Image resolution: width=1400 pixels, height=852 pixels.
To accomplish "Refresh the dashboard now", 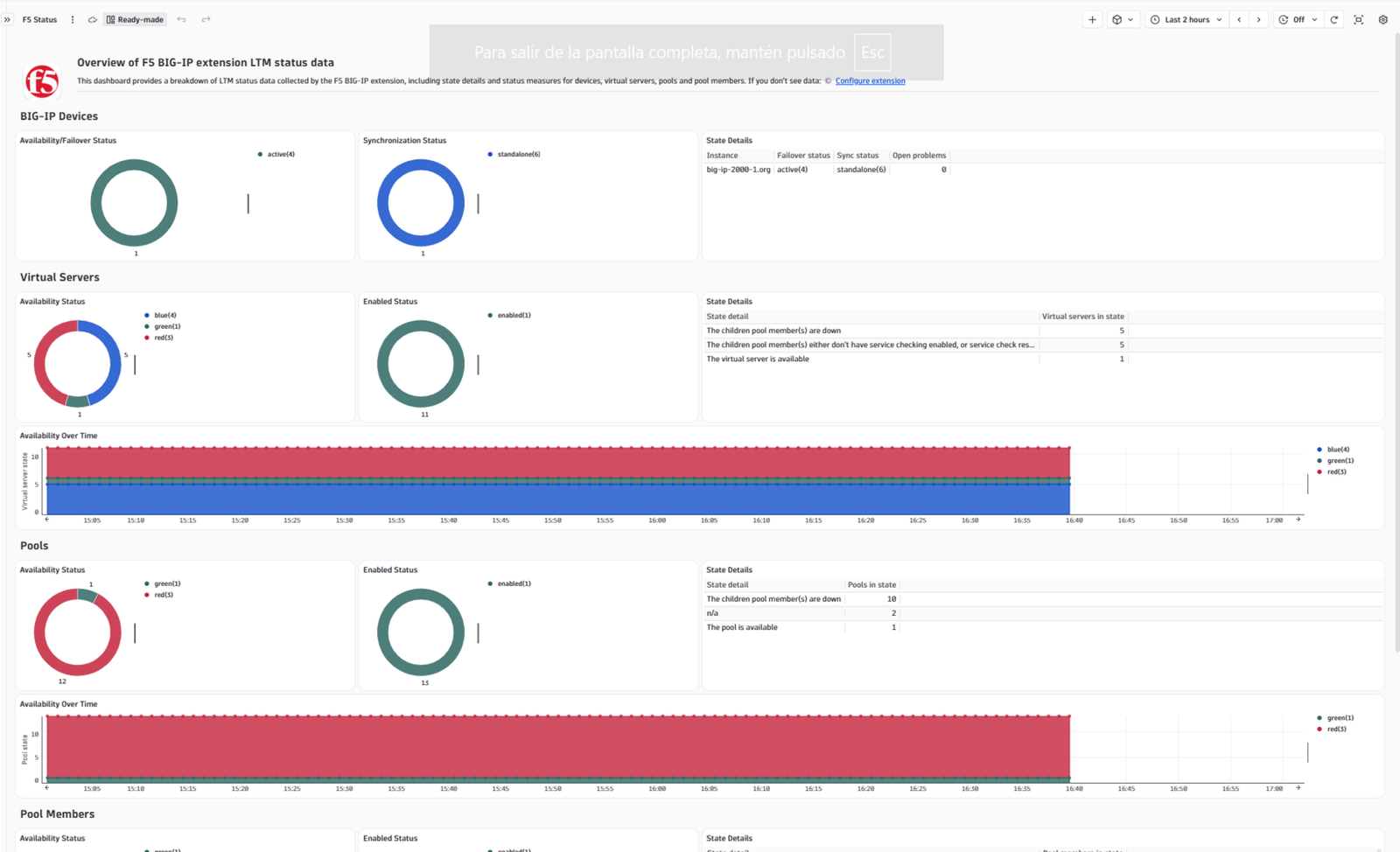I will coord(1334,19).
